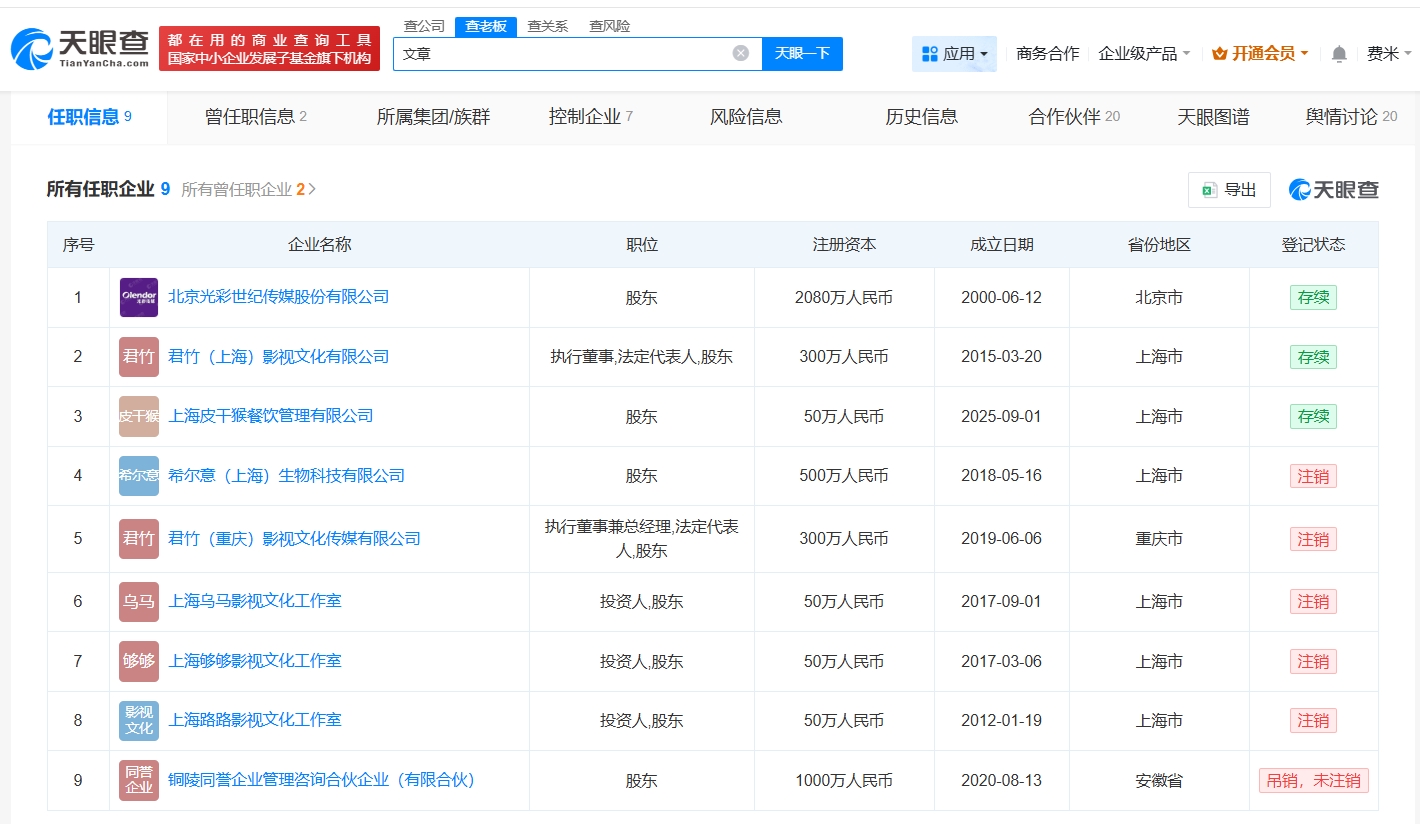The image size is (1420, 824).
Task: Open 北京光彩世纪传媒股份有限公司 link
Action: click(x=279, y=297)
